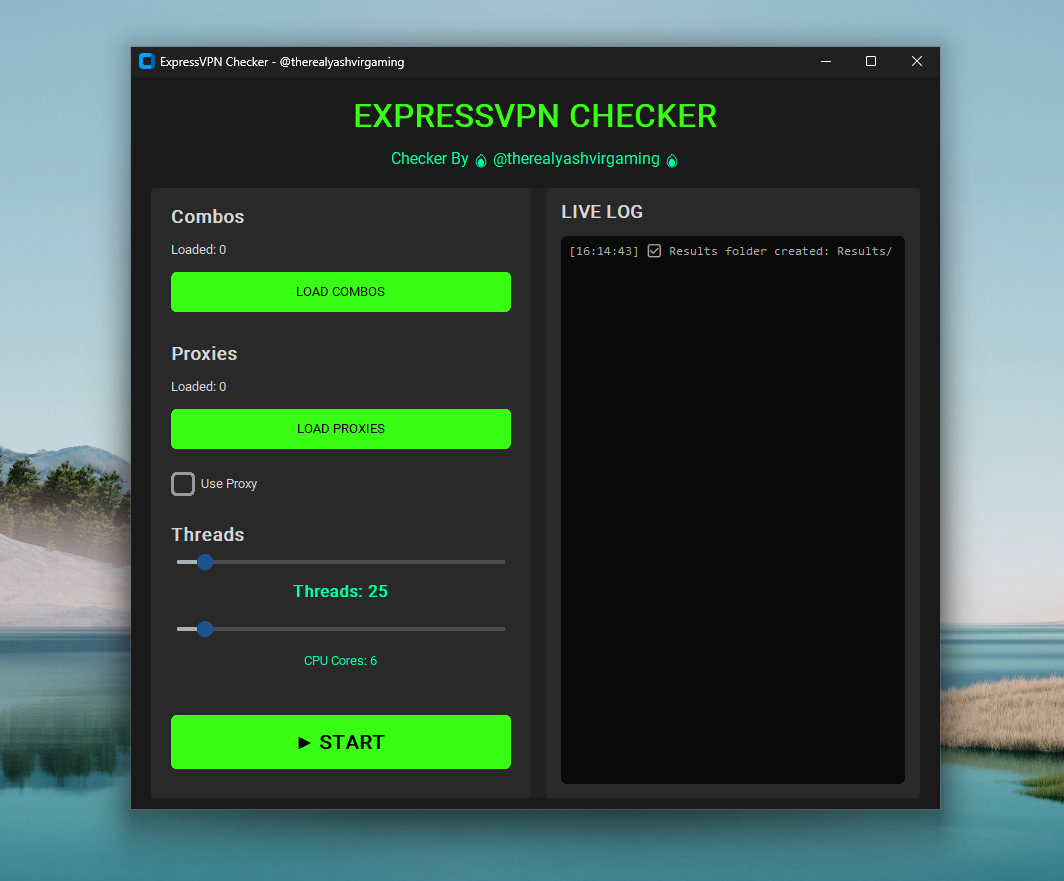Viewport: 1064px width, 881px height.
Task: Click the 'Results folder created: Results/' log line
Action: [x=780, y=251]
